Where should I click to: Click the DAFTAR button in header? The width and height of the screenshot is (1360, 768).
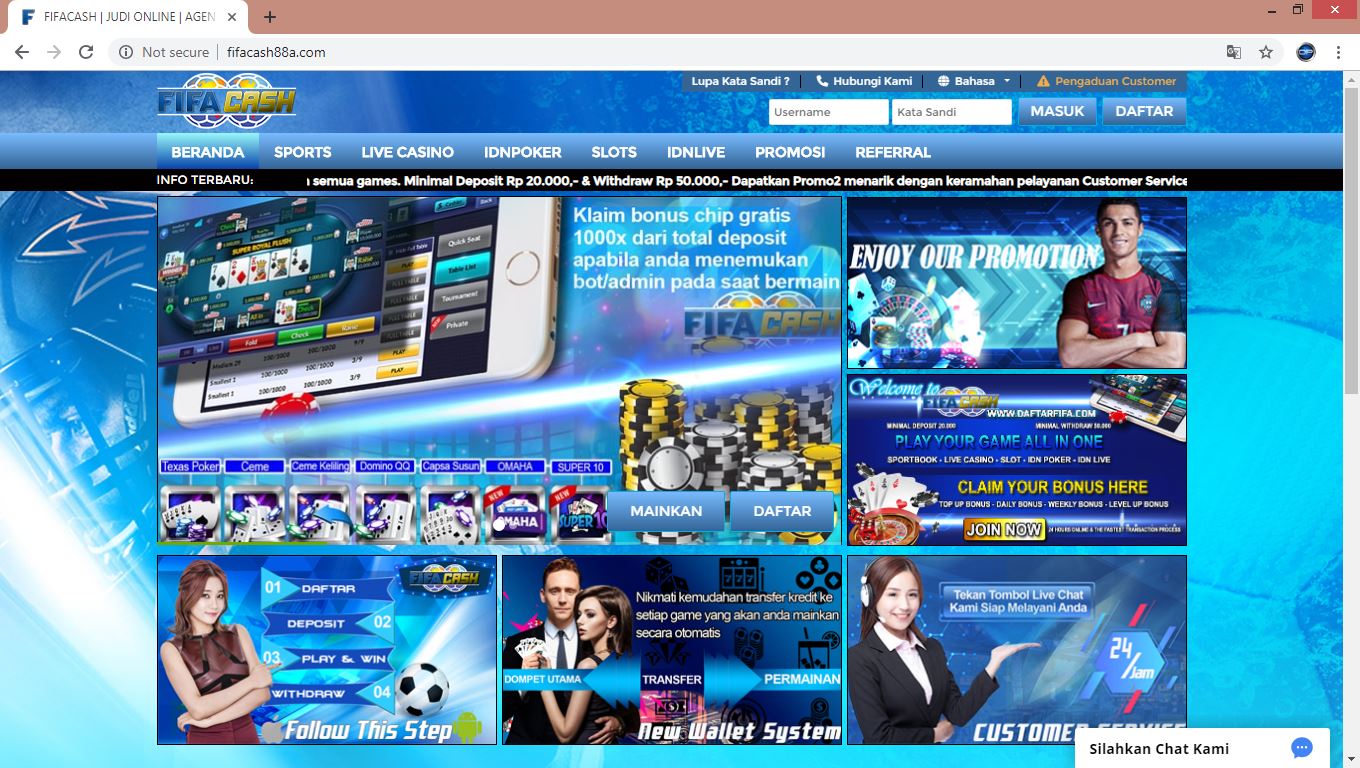1144,112
